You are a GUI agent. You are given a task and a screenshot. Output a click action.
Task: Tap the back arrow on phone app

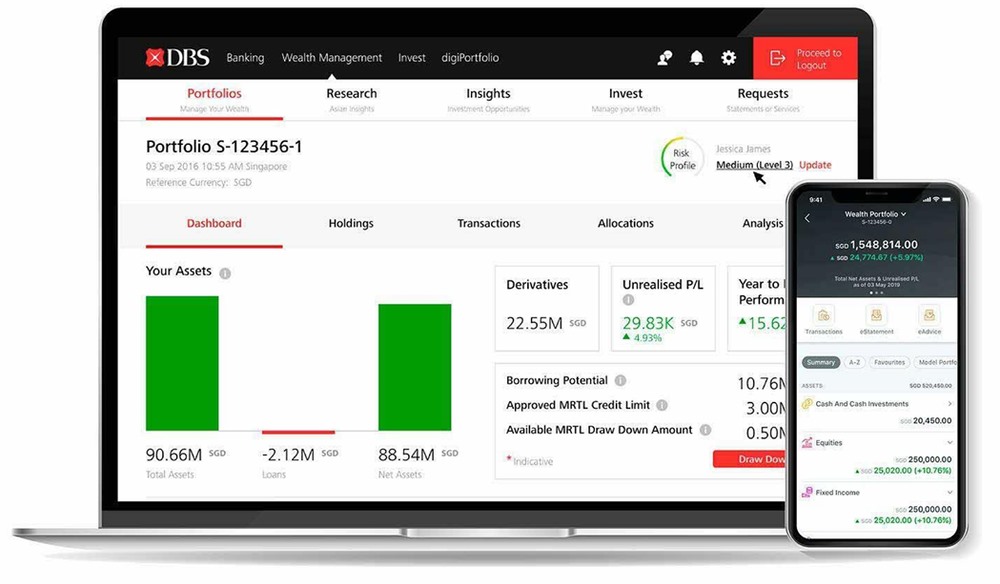tap(808, 218)
